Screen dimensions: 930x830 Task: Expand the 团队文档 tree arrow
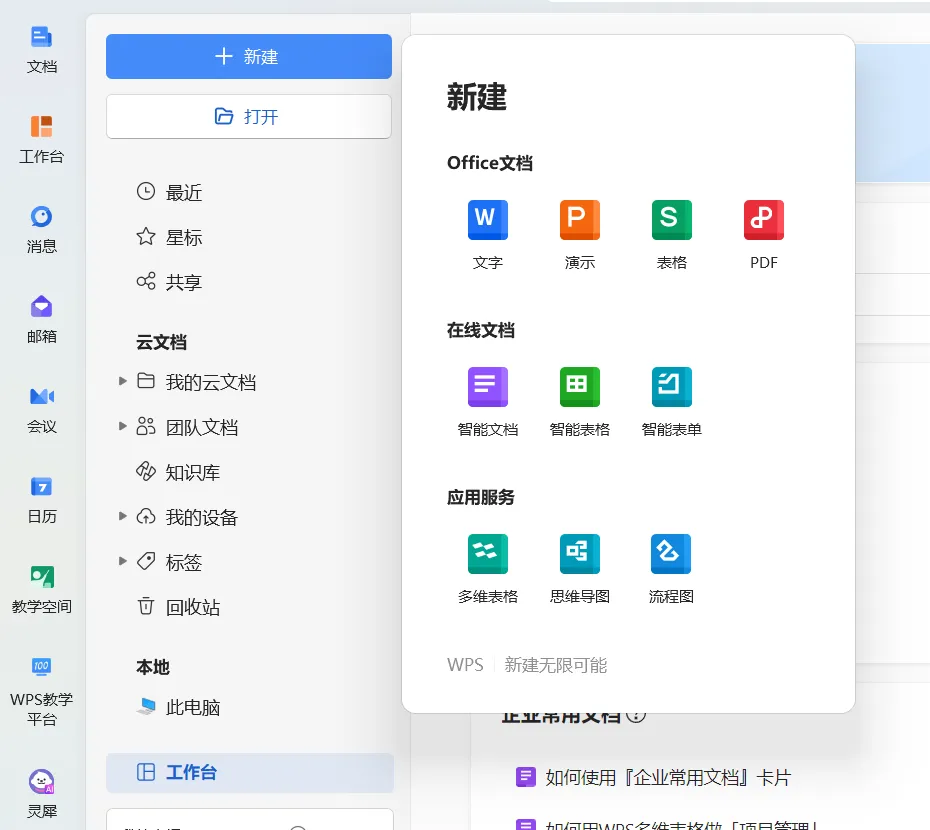coord(122,427)
